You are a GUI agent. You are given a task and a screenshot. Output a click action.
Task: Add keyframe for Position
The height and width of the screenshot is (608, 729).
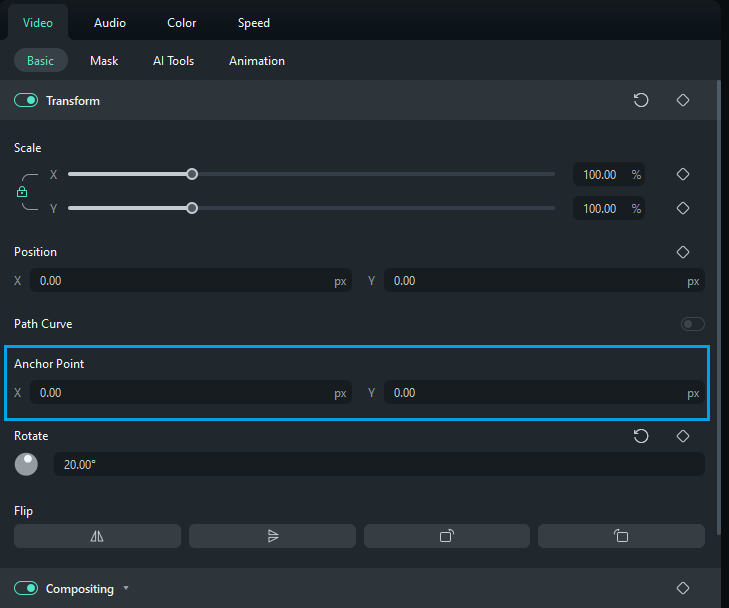point(683,252)
